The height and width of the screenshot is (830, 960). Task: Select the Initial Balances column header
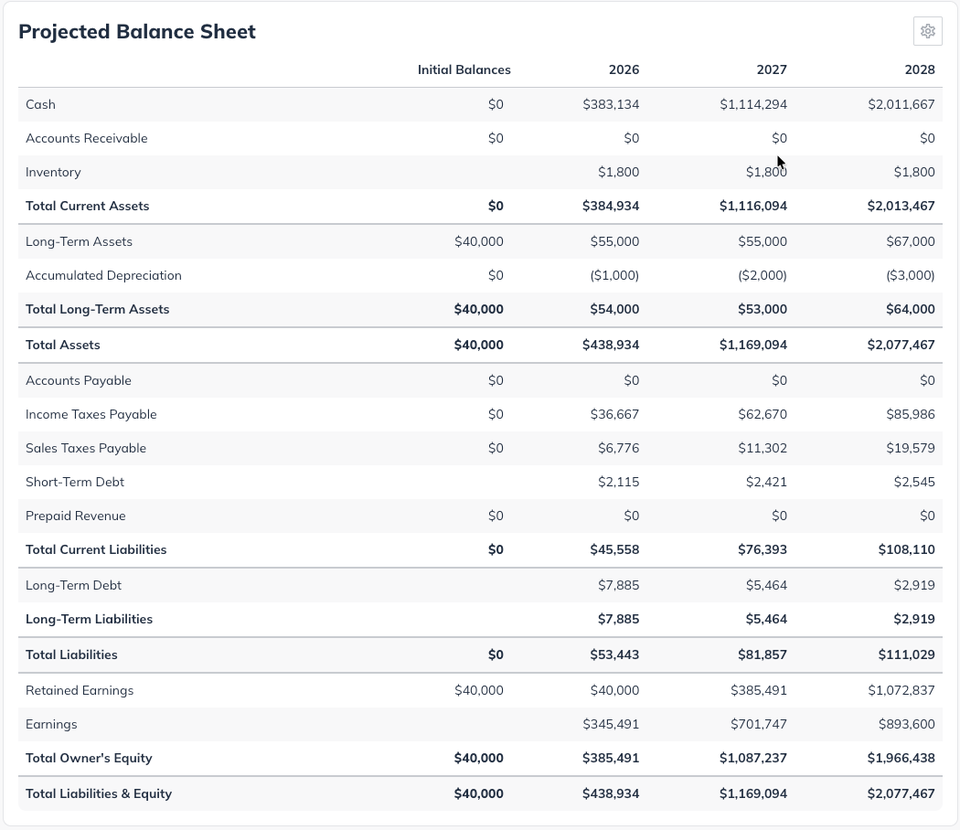pos(464,70)
